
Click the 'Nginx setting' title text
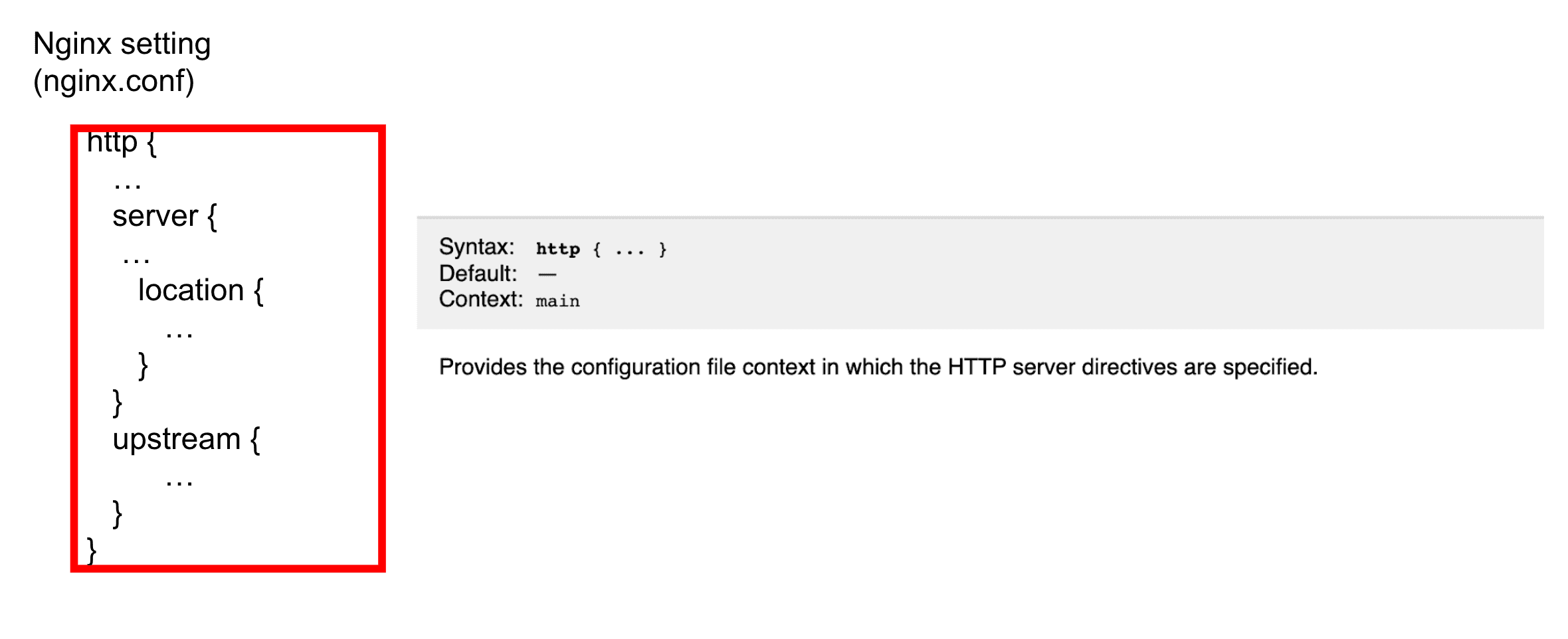pos(122,45)
